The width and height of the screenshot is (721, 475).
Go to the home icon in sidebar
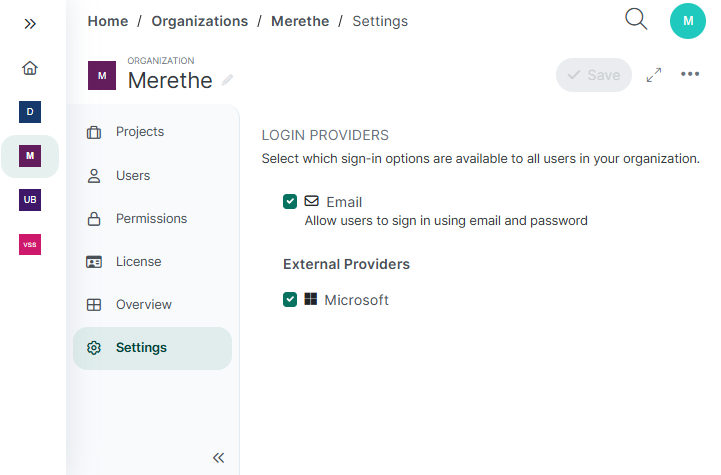click(x=30, y=68)
